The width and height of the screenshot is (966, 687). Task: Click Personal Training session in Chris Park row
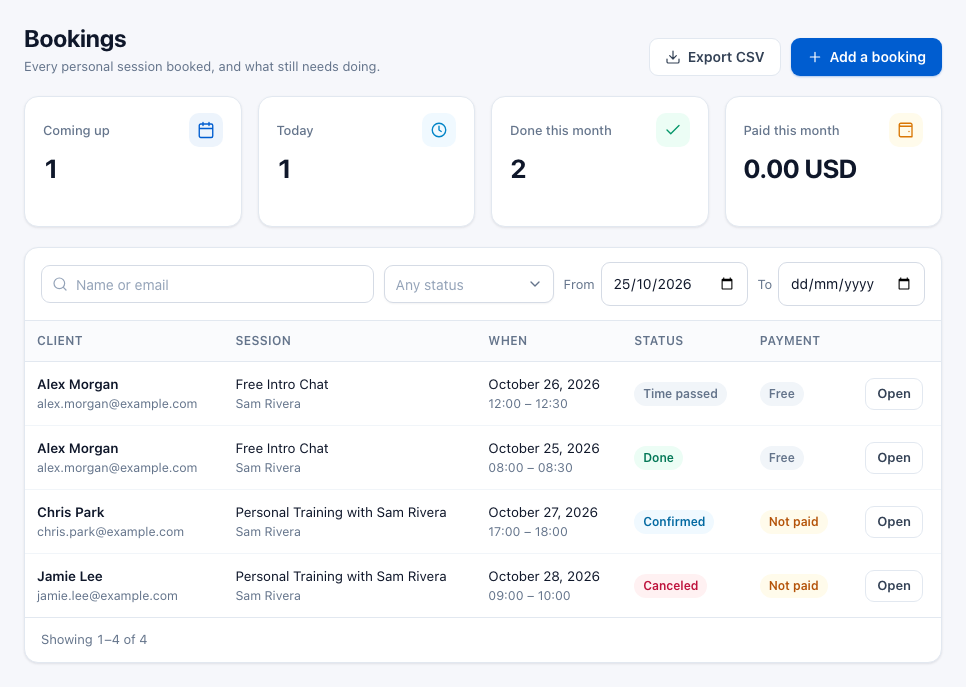pos(341,513)
